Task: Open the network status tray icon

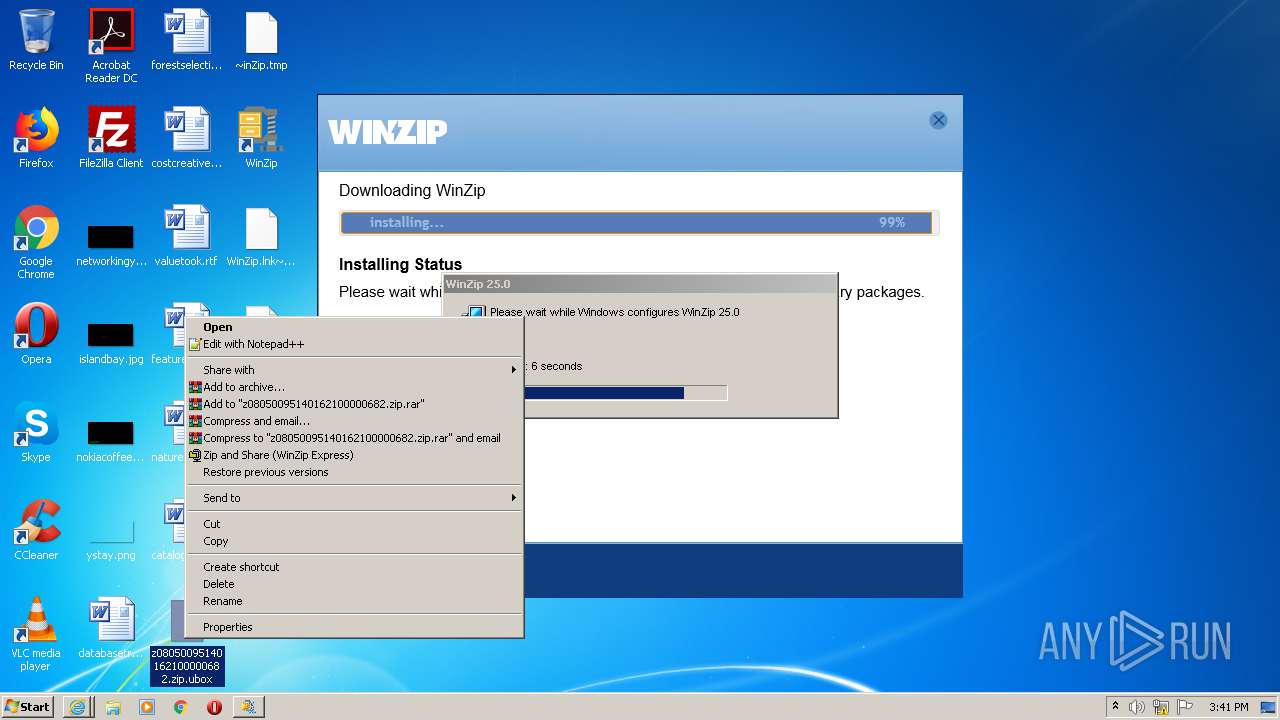Action: coord(1161,707)
